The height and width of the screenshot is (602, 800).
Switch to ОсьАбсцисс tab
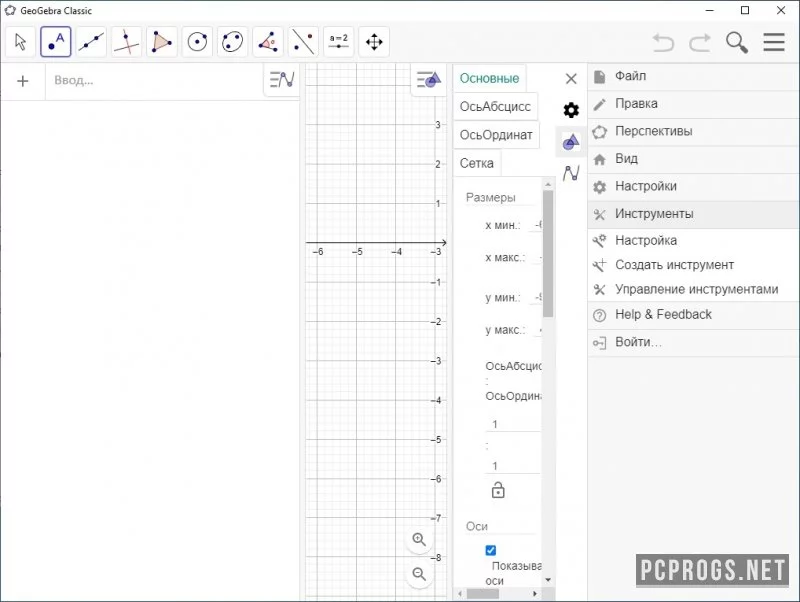(x=495, y=107)
